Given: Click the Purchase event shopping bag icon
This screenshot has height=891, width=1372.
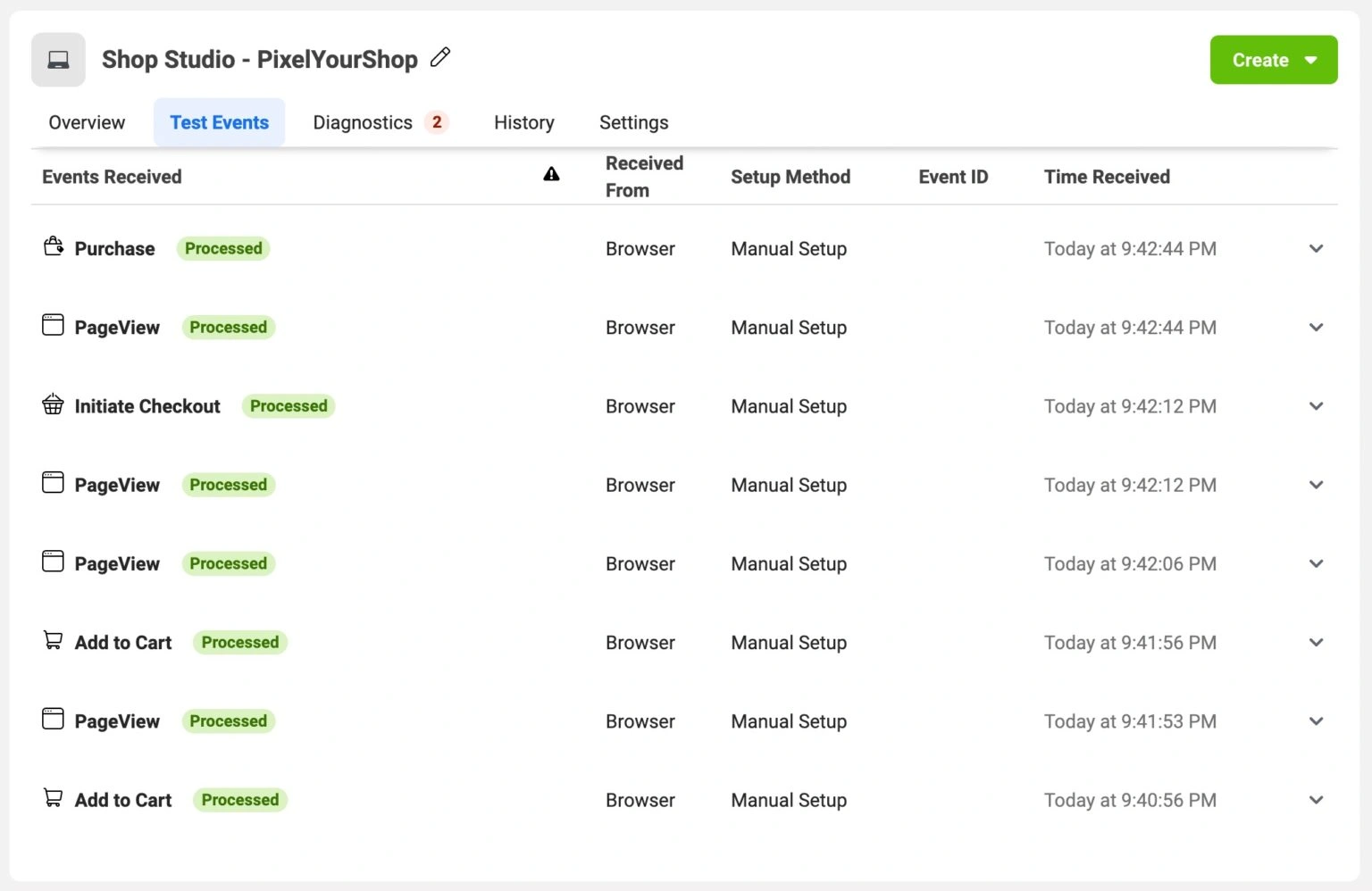Looking at the screenshot, I should [54, 246].
